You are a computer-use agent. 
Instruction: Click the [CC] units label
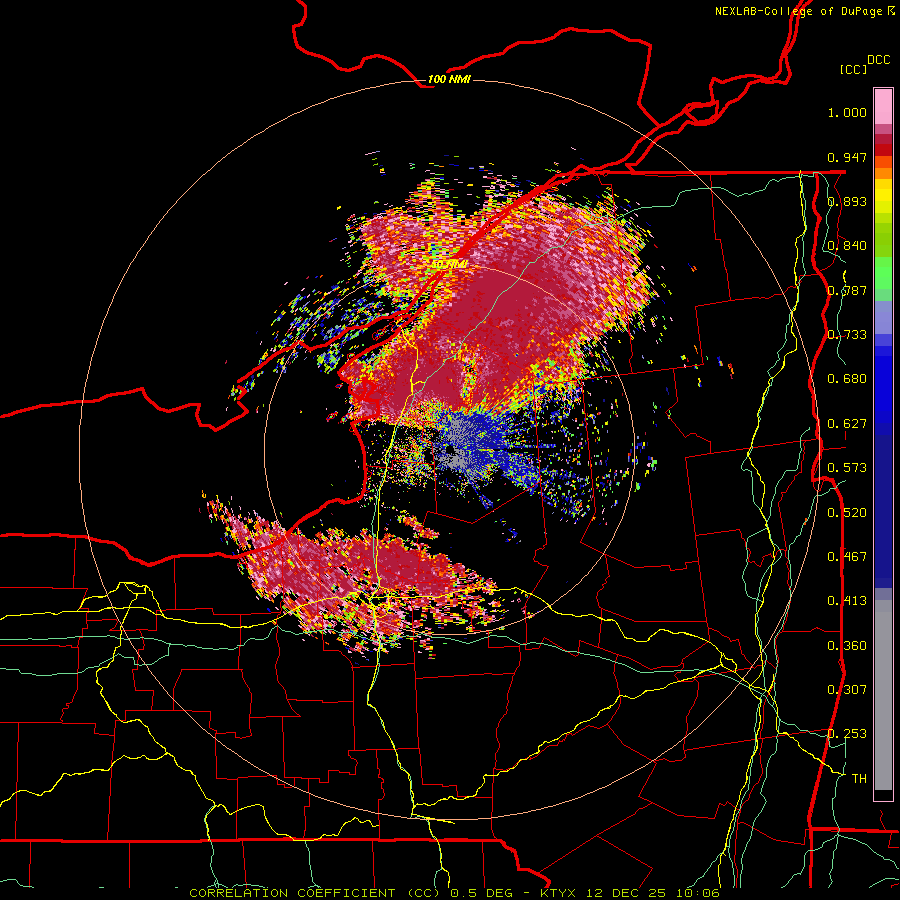853,69
